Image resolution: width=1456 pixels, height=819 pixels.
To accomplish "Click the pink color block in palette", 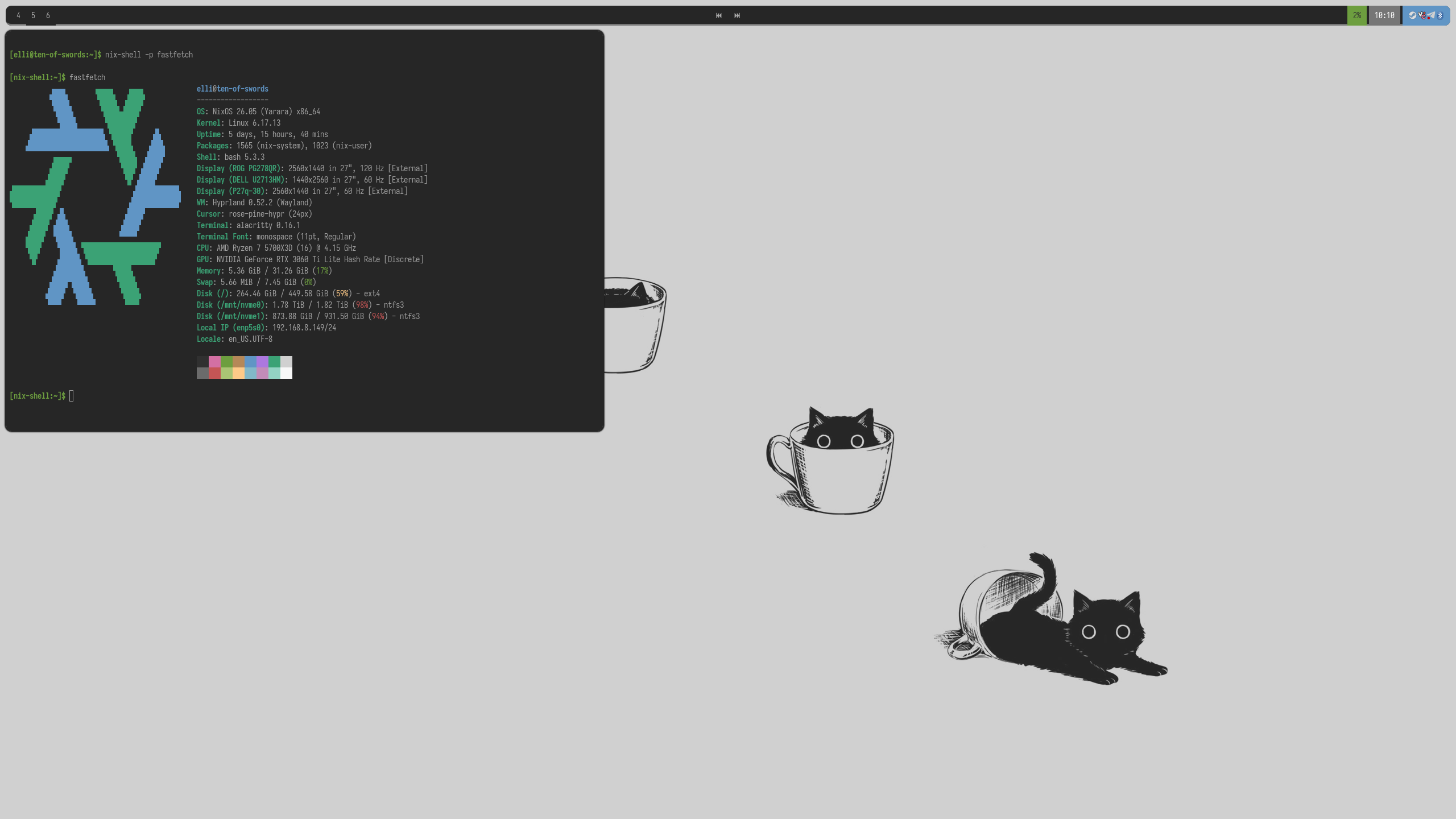I will coord(214,362).
